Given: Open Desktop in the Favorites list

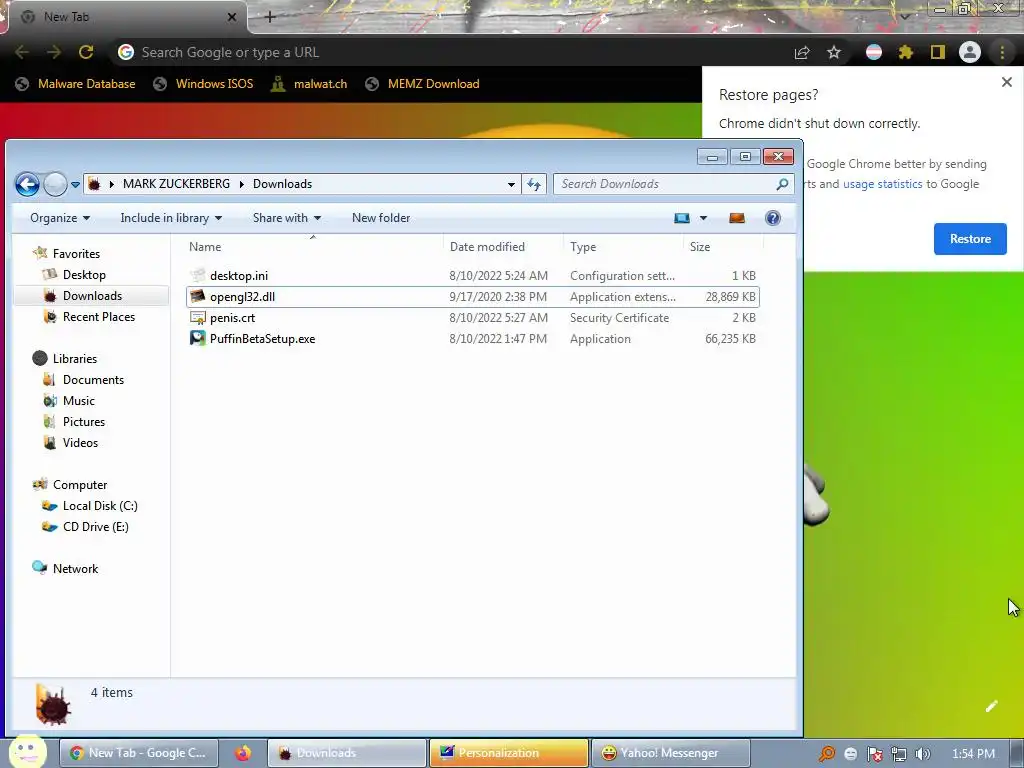Looking at the screenshot, I should (84, 275).
